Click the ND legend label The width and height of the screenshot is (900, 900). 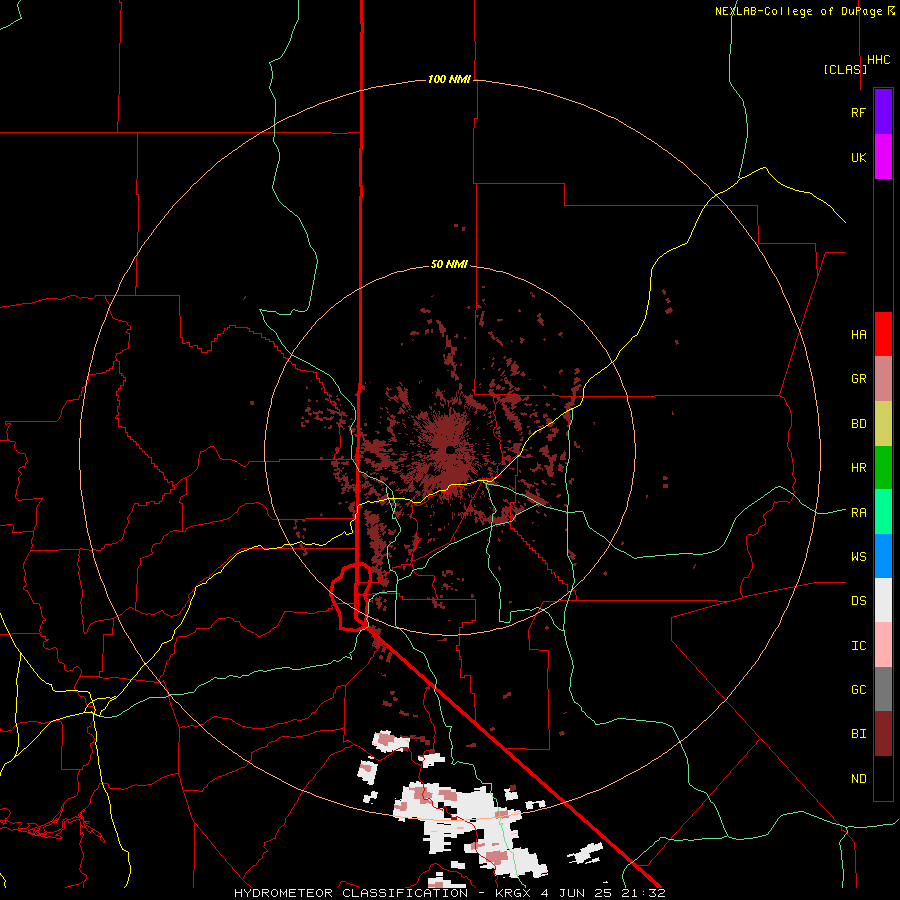(858, 779)
